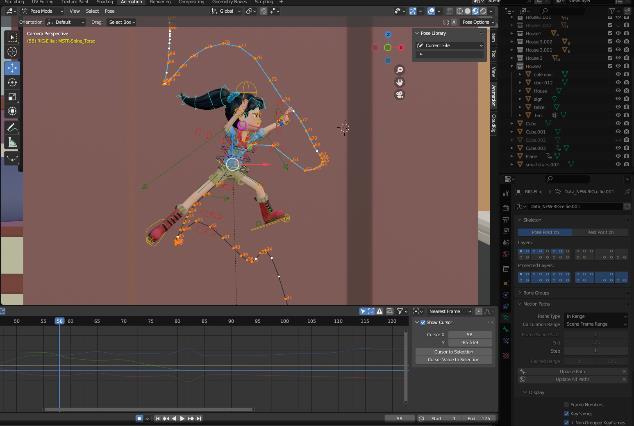
Task: Open the View menu in viewport header
Action: coord(74,10)
